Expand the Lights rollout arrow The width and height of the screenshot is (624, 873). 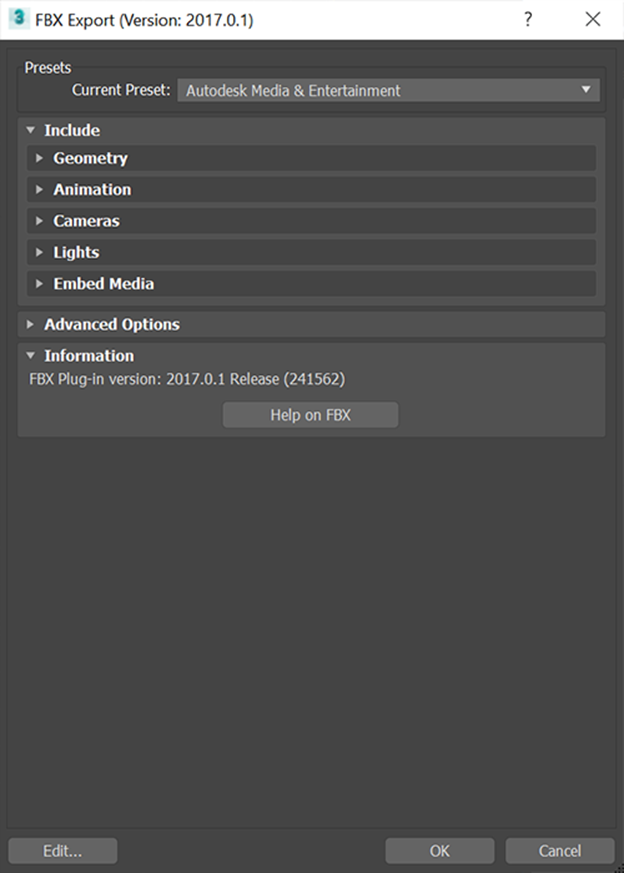(x=39, y=252)
